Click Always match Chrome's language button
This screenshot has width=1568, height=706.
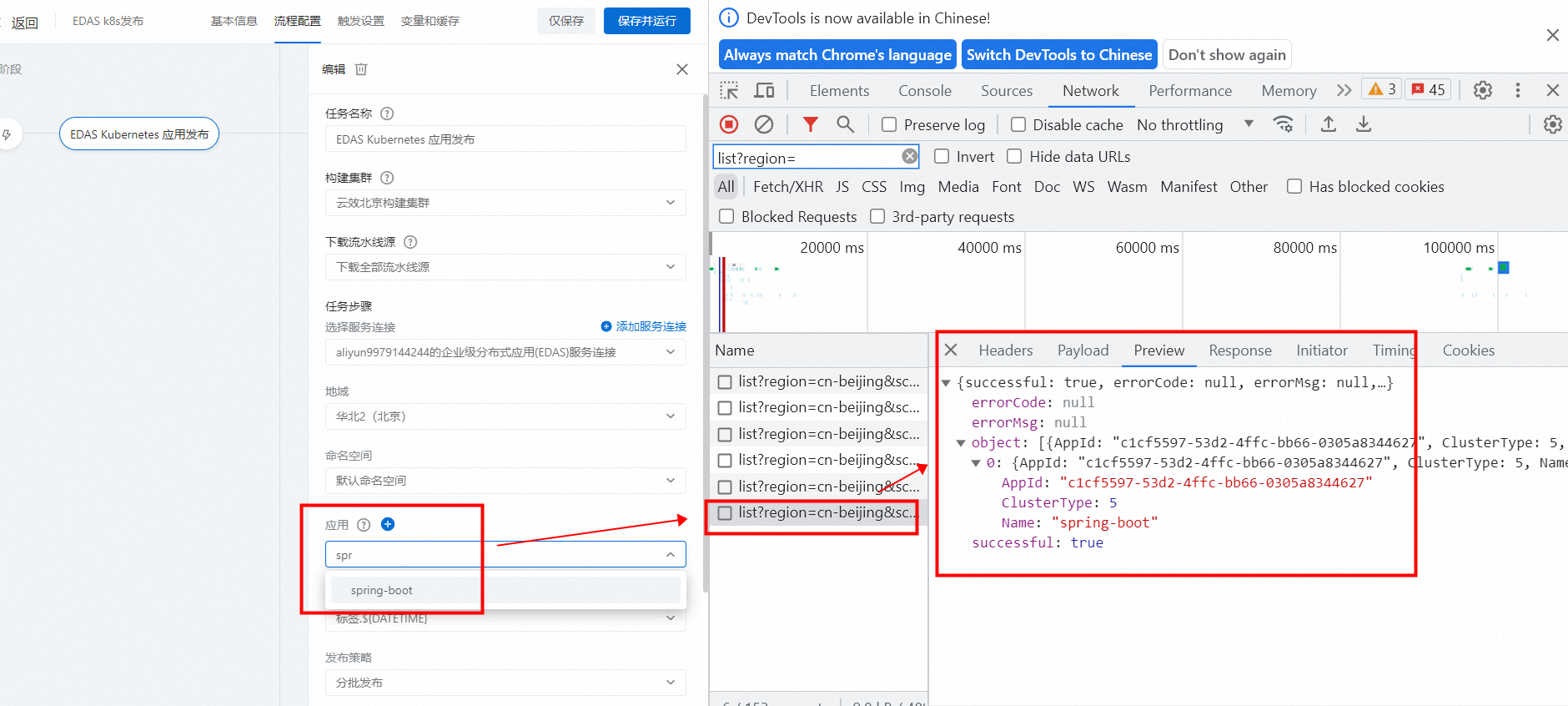point(837,55)
